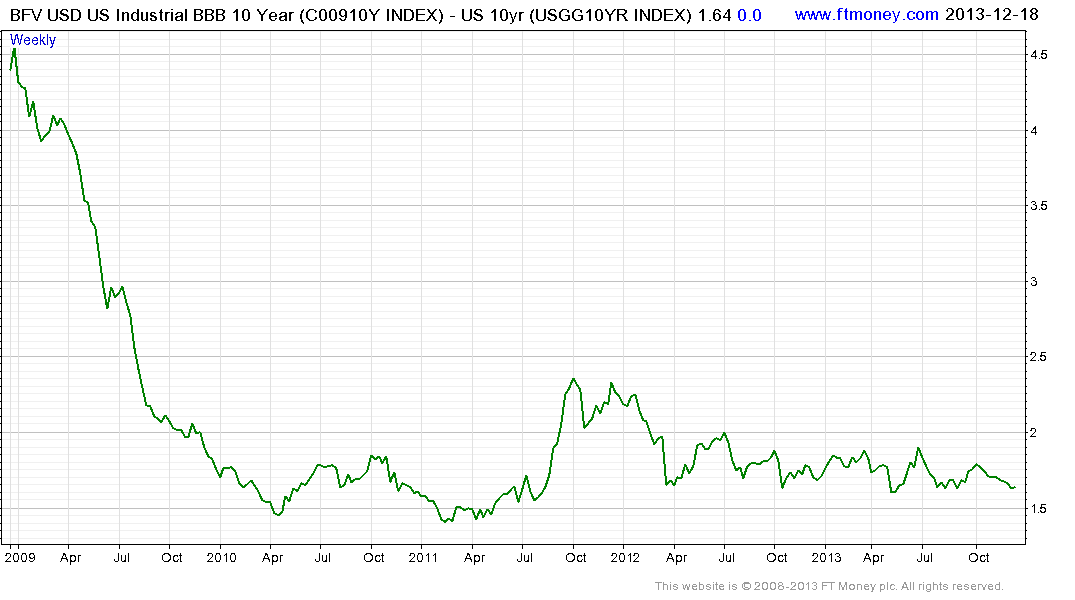
Task: Click the Apr label following 2009
Action: (71, 557)
